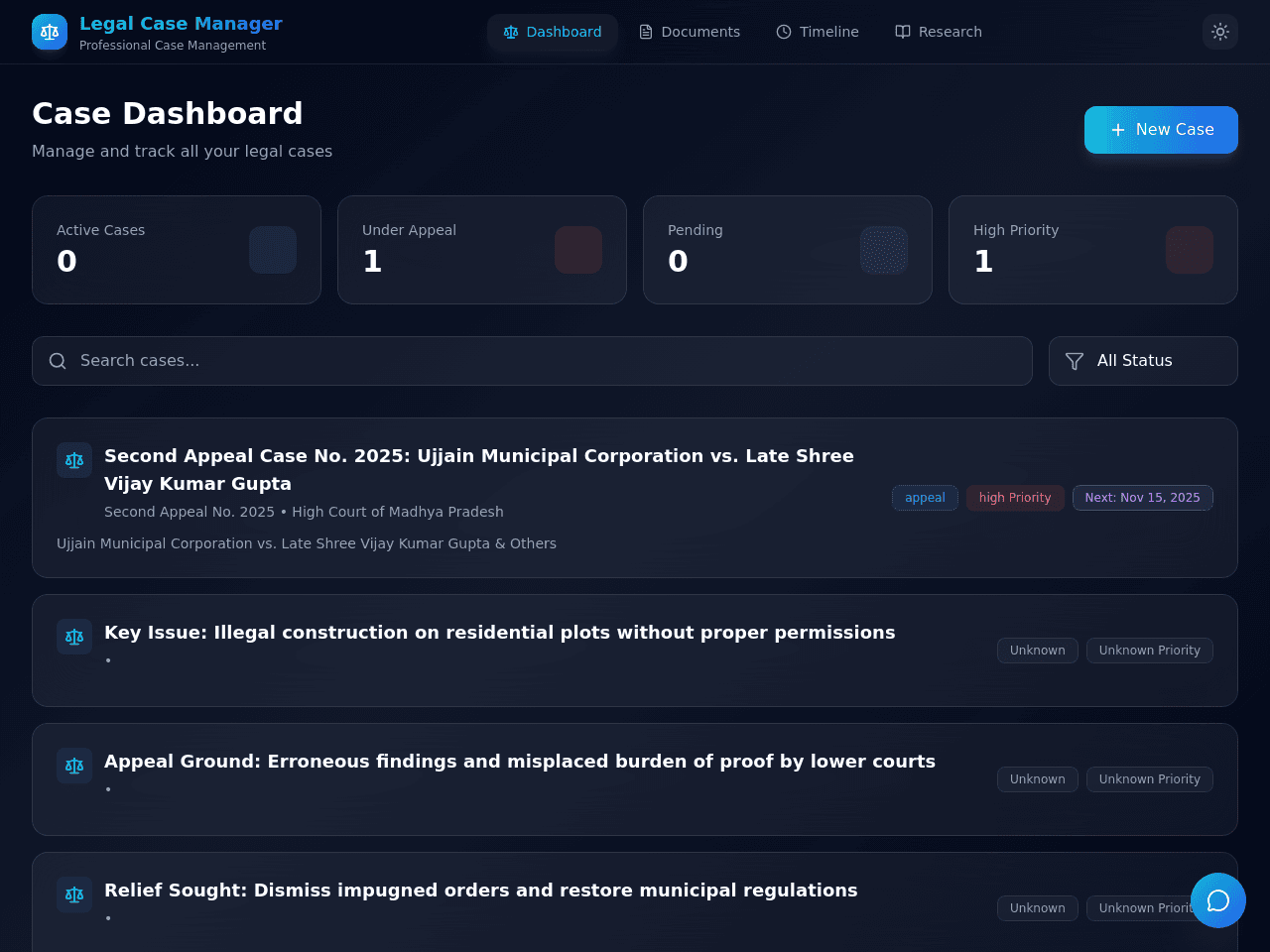Click the Legal Case Manager scales logo
1270x952 pixels.
50,32
